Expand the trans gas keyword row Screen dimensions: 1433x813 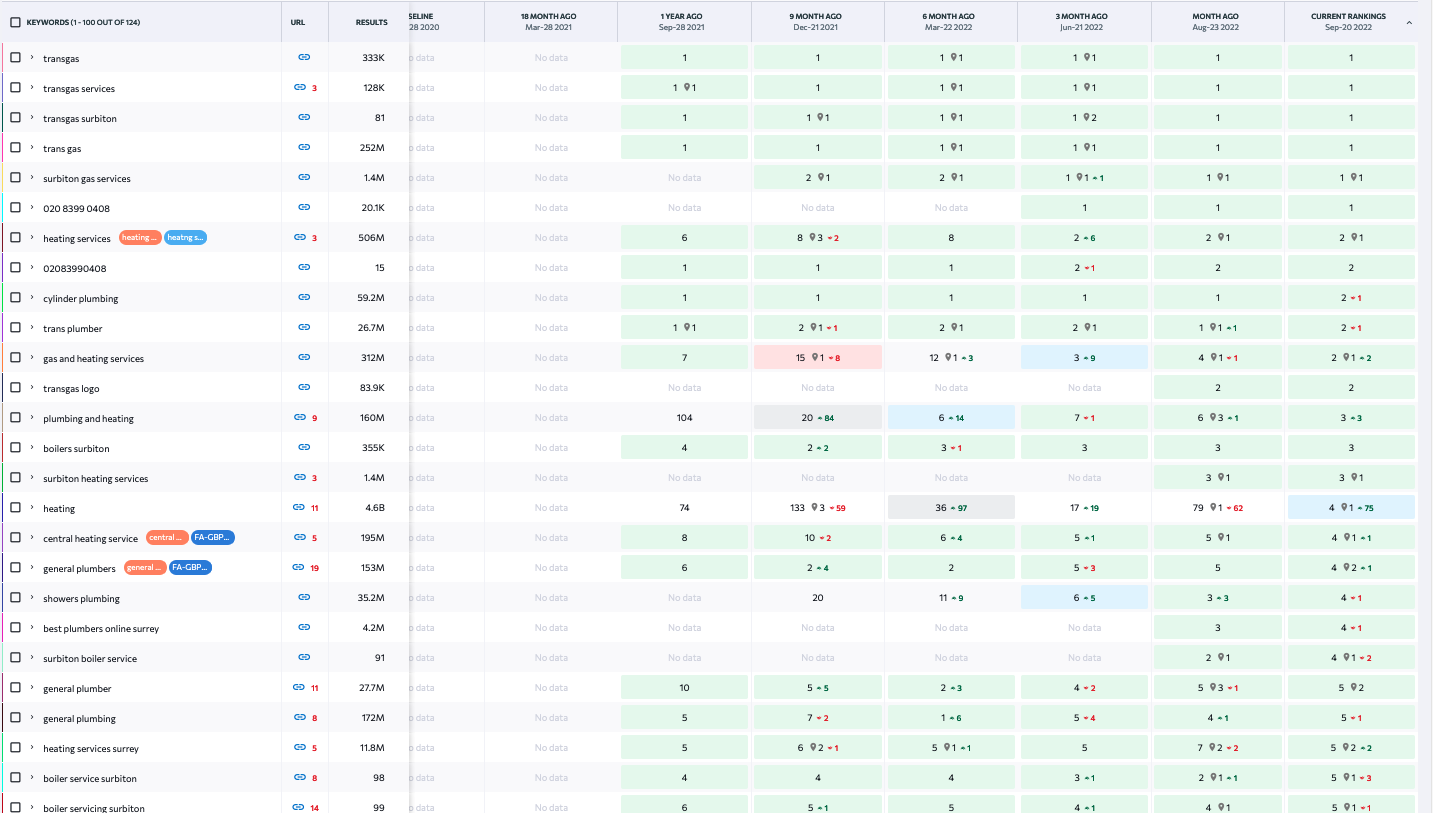pos(32,148)
